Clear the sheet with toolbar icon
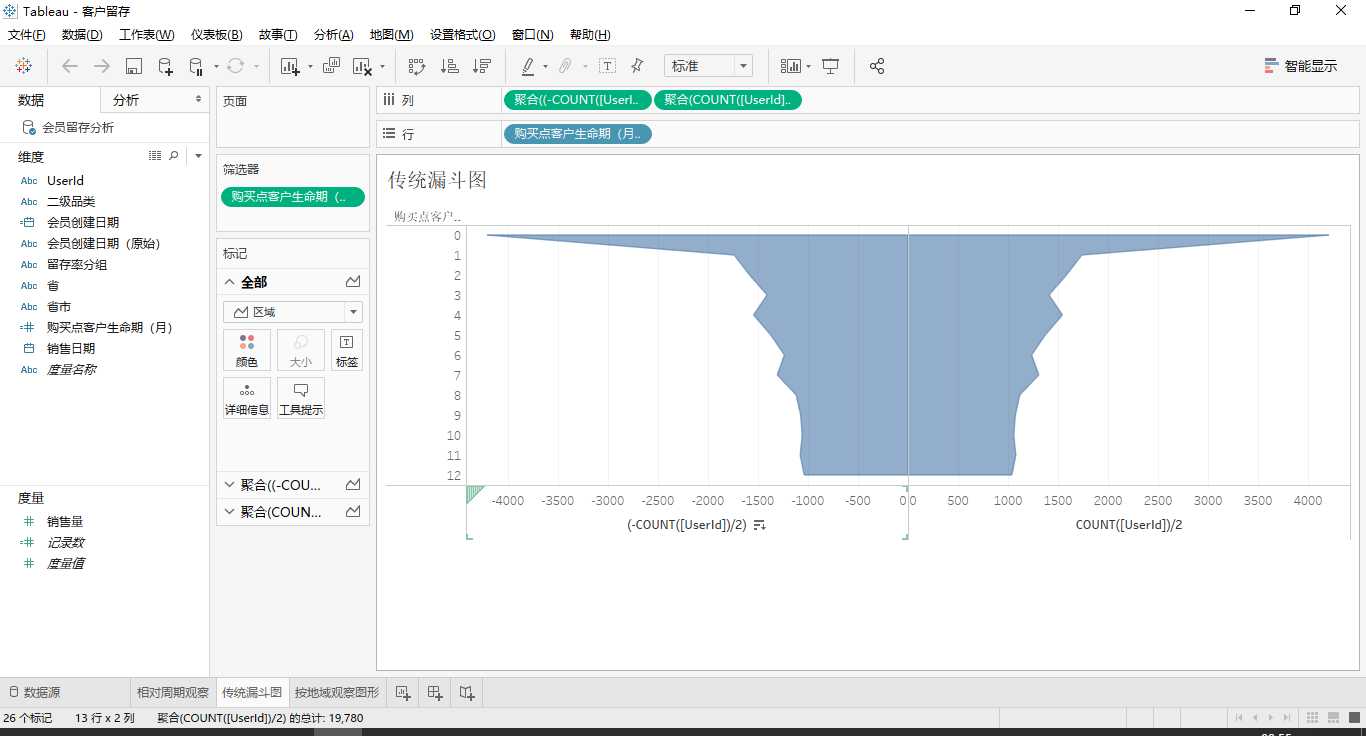 (x=363, y=66)
